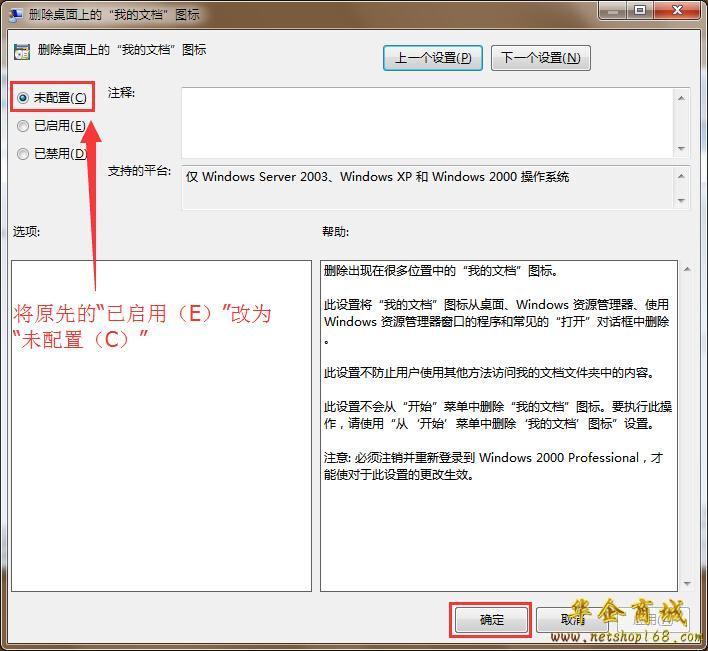Click help paragraph starting 此设置不防止用户
The width and height of the screenshot is (708, 651).
489,373
